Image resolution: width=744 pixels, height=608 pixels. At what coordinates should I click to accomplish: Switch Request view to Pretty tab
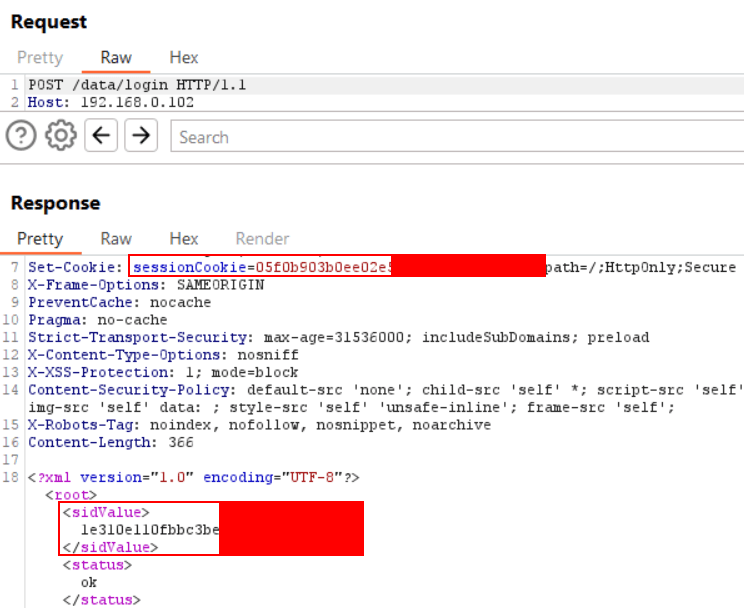(x=40, y=57)
